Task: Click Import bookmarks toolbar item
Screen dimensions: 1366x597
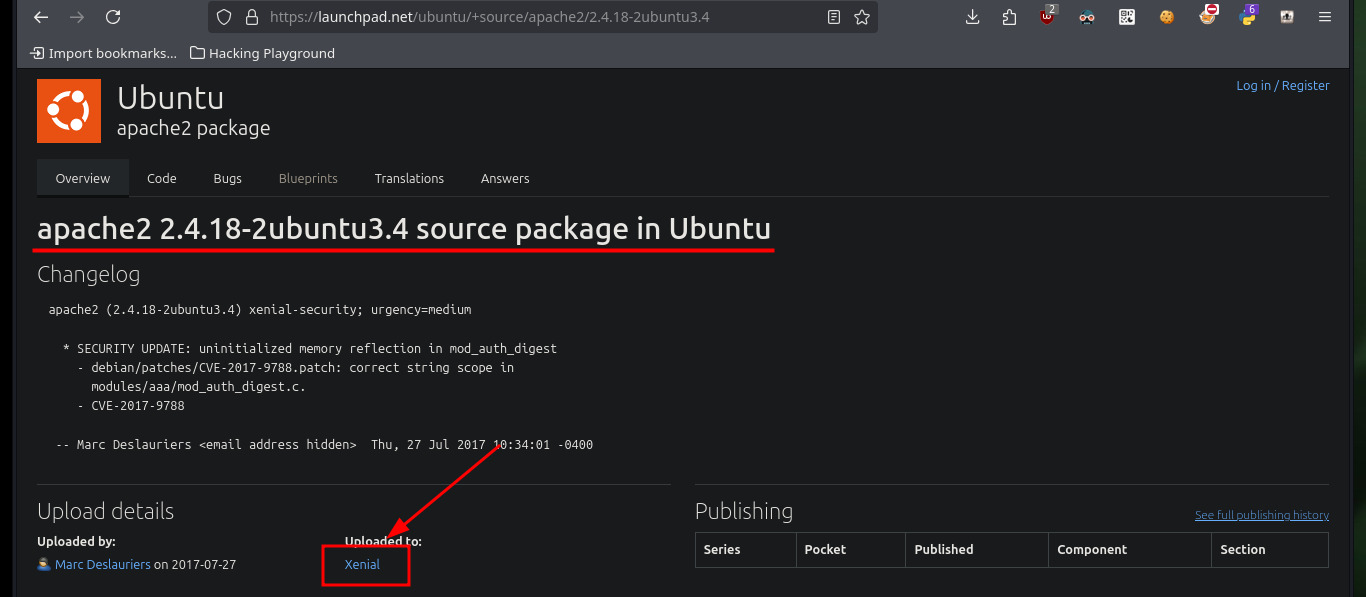Action: tap(103, 53)
